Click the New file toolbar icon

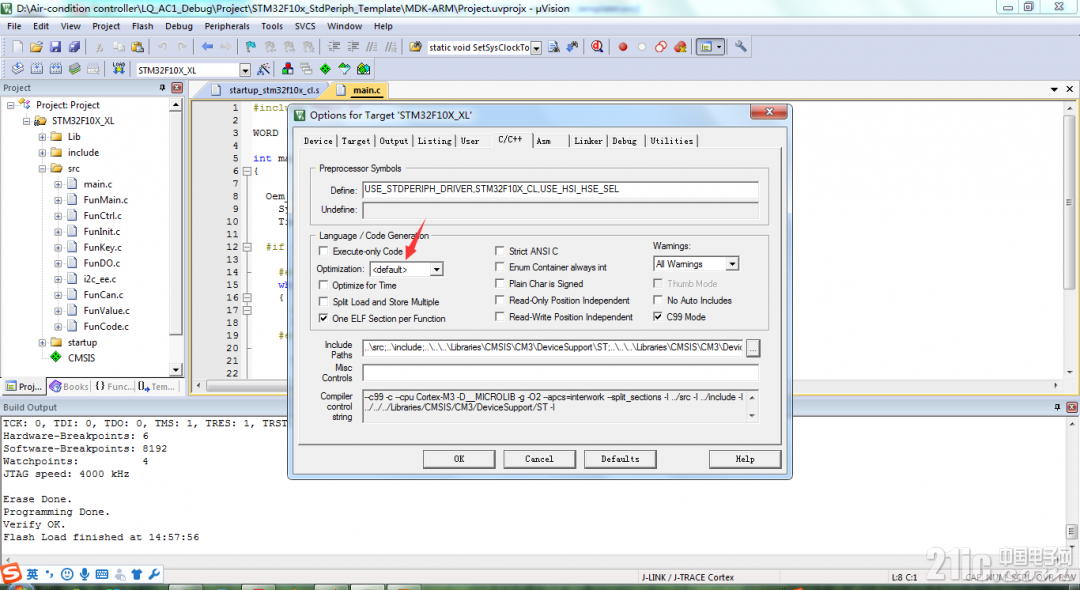coord(18,47)
